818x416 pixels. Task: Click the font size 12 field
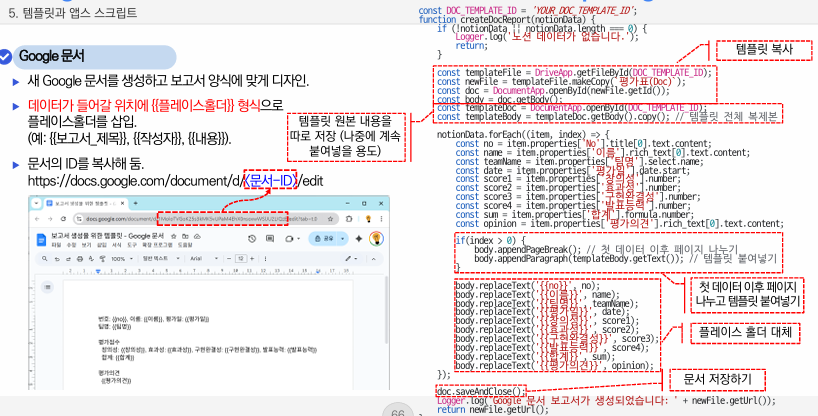(x=241, y=258)
